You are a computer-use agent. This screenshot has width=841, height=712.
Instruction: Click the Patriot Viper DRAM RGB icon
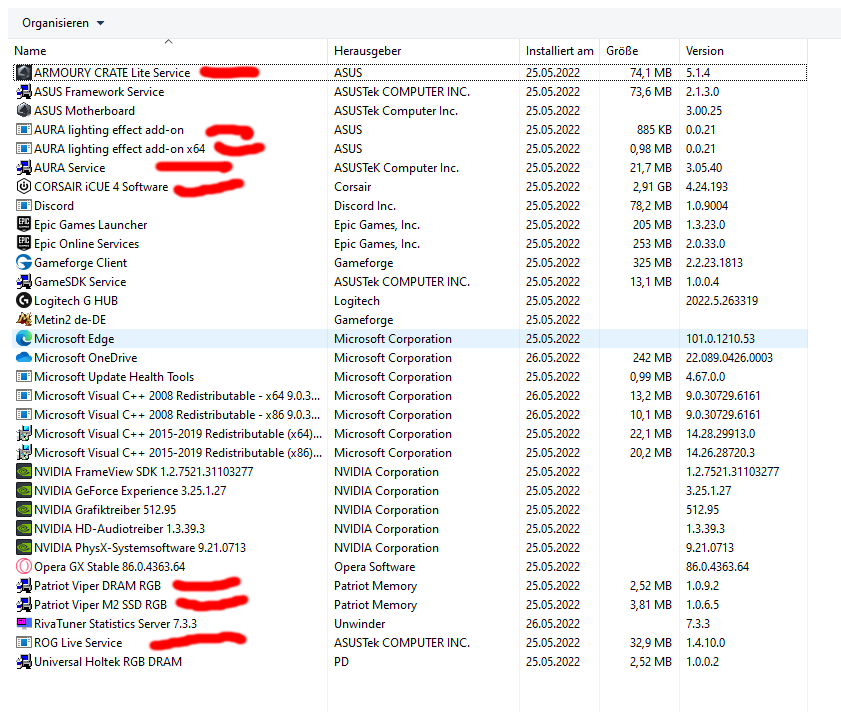(24, 585)
